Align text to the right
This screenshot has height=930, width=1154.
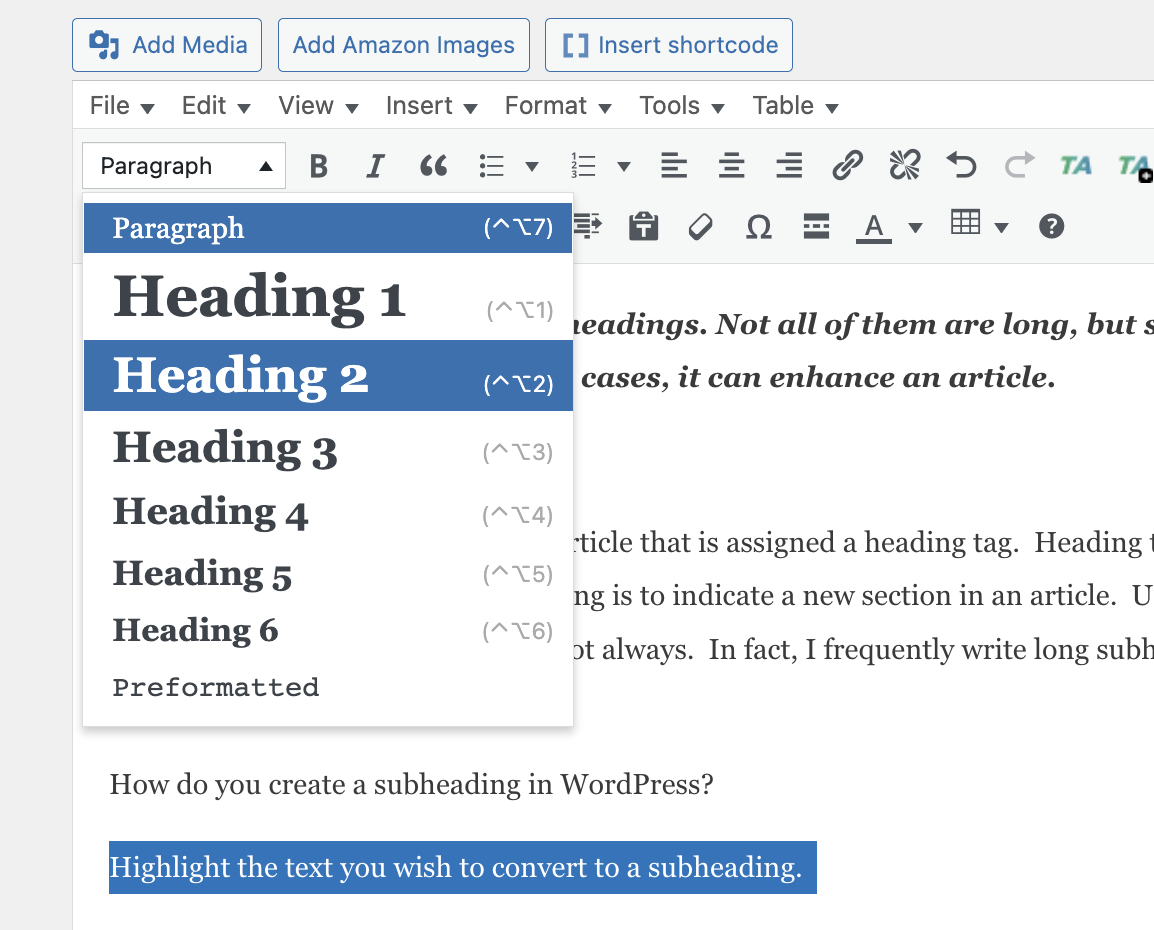coord(789,166)
